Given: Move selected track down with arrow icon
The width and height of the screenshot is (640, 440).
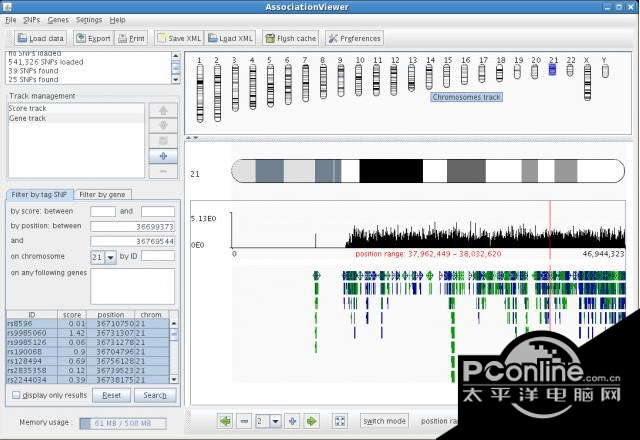Looking at the screenshot, I should coord(163,125).
